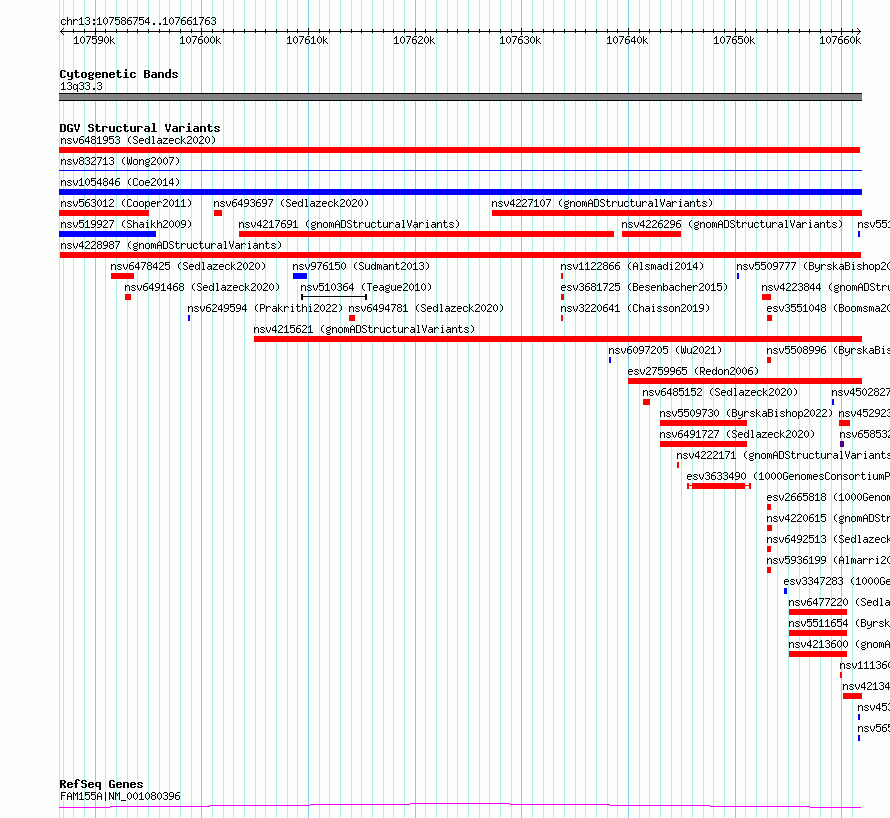Select the black interval bar of nsv510364
The image size is (890, 818).
click(334, 297)
